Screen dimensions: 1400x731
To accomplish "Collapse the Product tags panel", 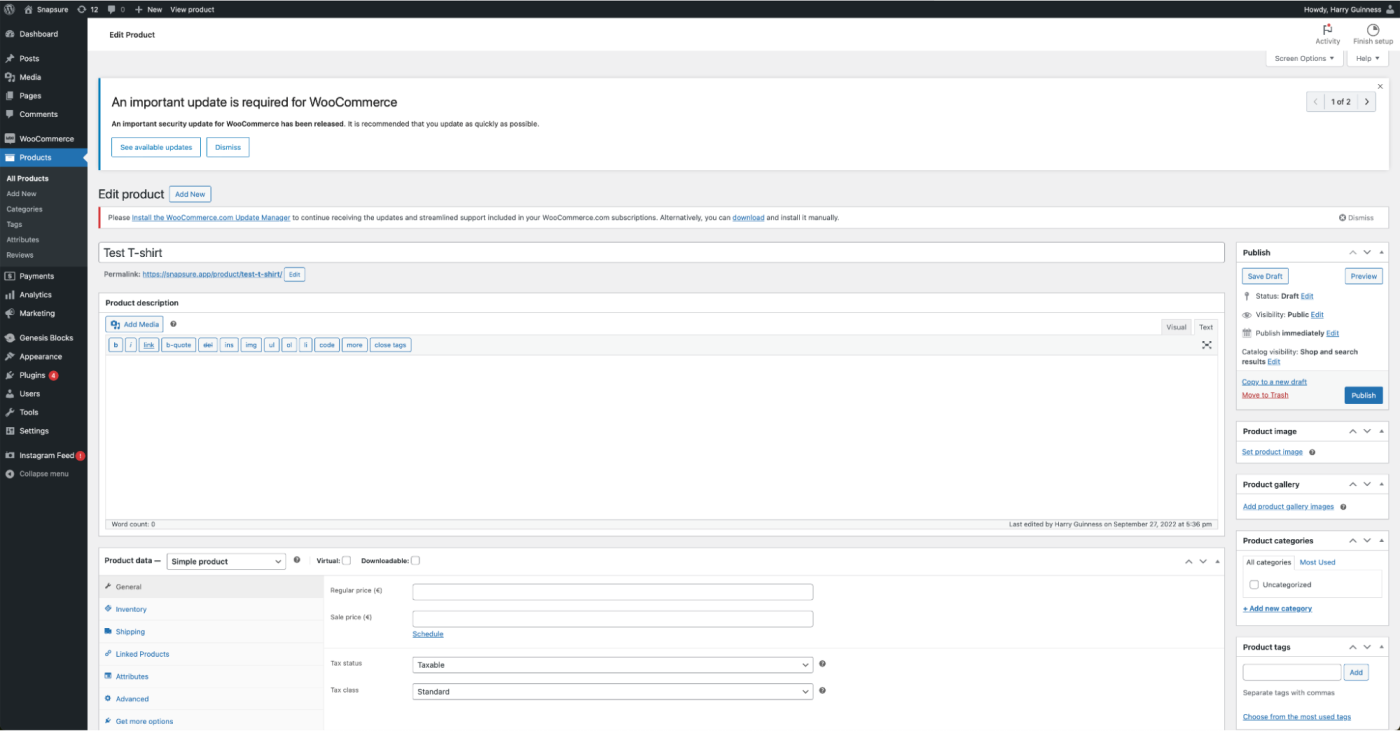I will (x=1382, y=647).
